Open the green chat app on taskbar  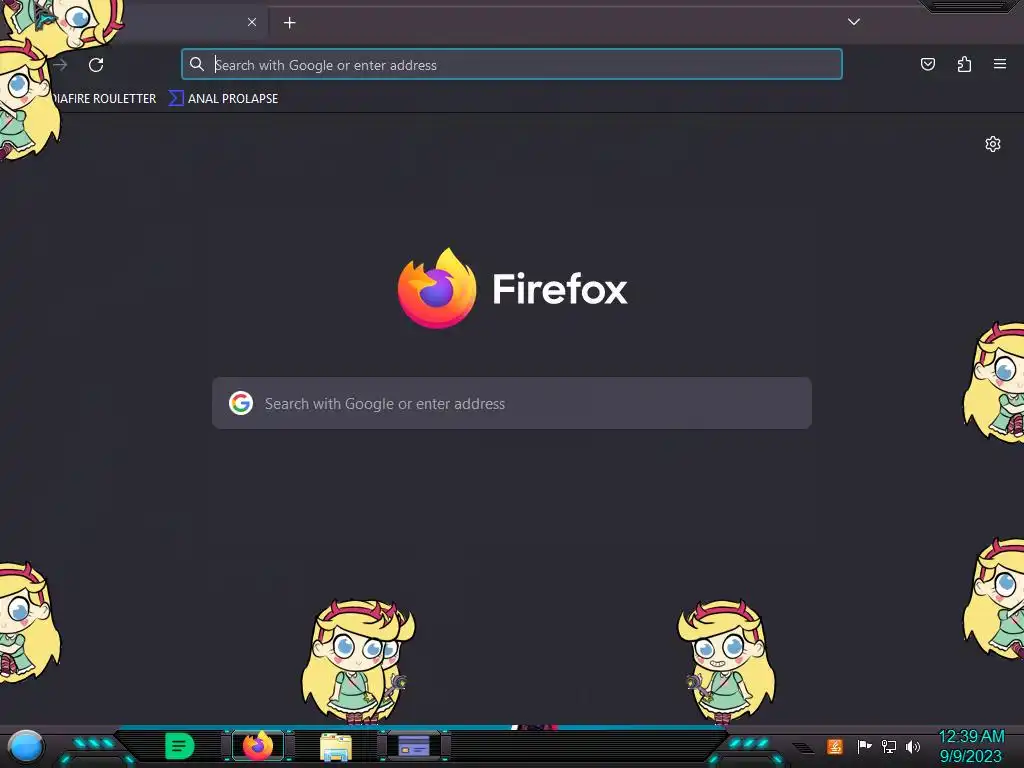coord(179,746)
